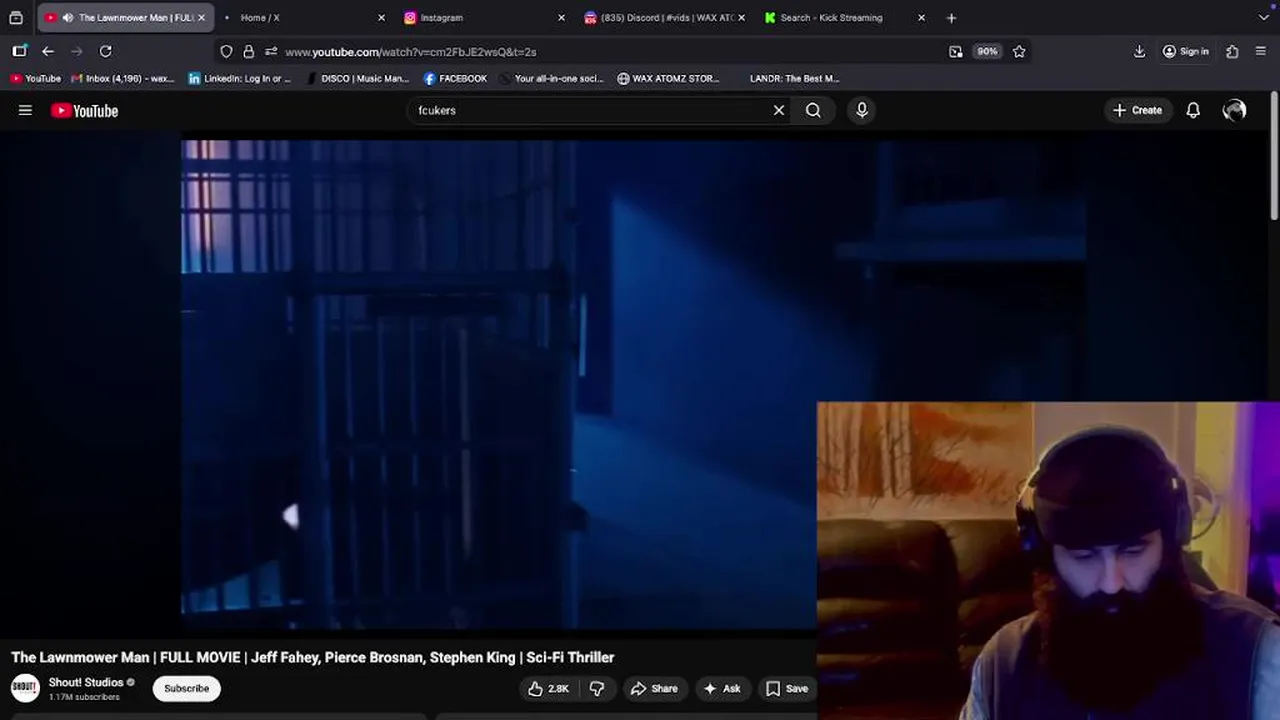1280x720 pixels.
Task: Open the sidebar toggle icon left of back arrow
Action: point(19,51)
